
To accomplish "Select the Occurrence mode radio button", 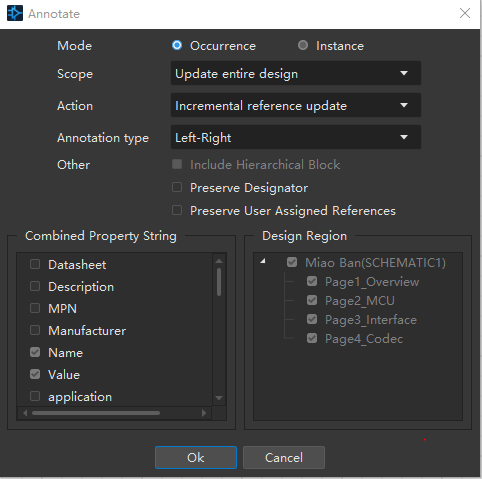I will click(177, 45).
